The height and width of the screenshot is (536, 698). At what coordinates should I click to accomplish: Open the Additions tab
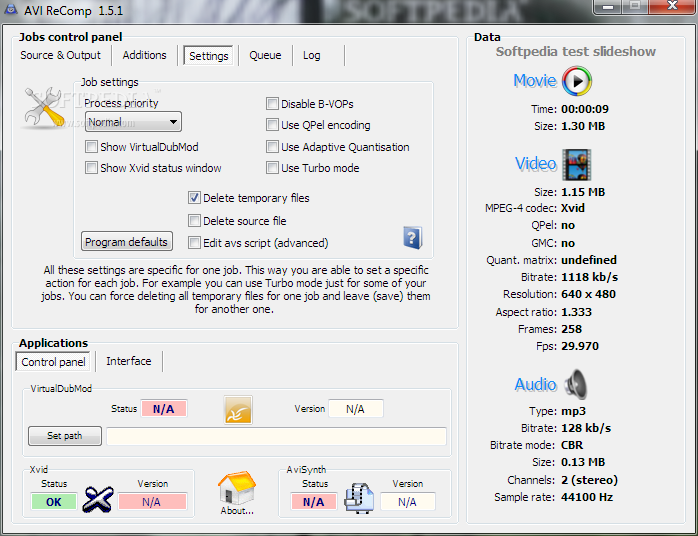coord(144,55)
